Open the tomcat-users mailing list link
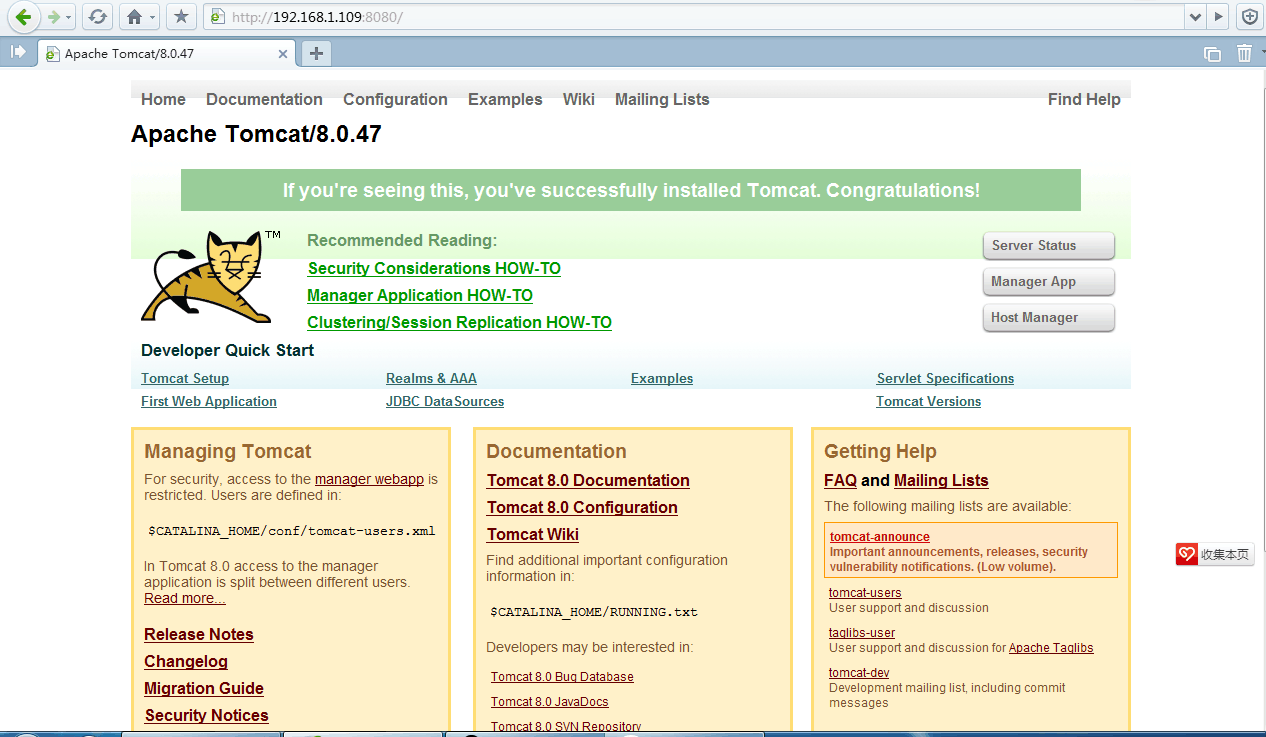Image resolution: width=1266 pixels, height=737 pixels. pyautogui.click(x=865, y=593)
